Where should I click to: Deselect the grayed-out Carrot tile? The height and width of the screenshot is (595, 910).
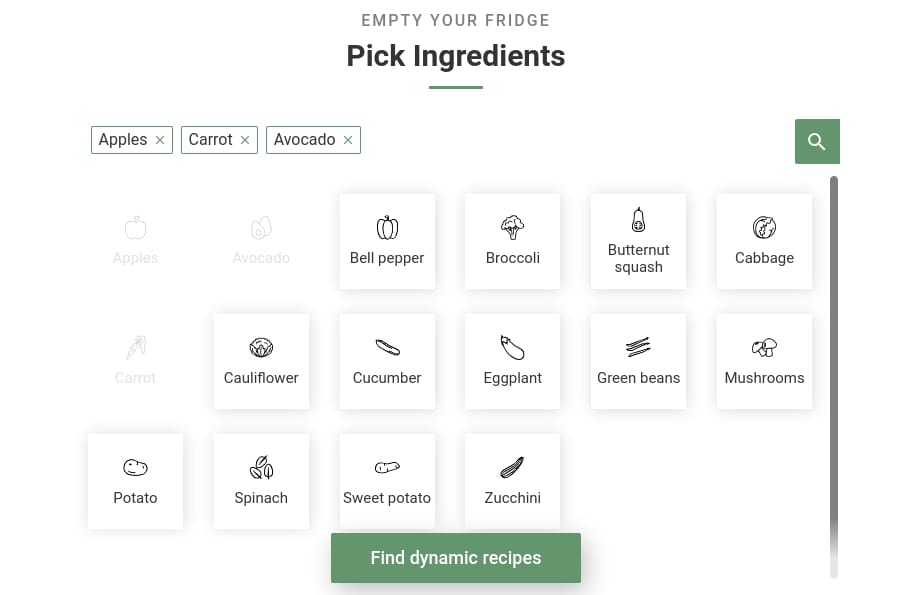pos(135,360)
